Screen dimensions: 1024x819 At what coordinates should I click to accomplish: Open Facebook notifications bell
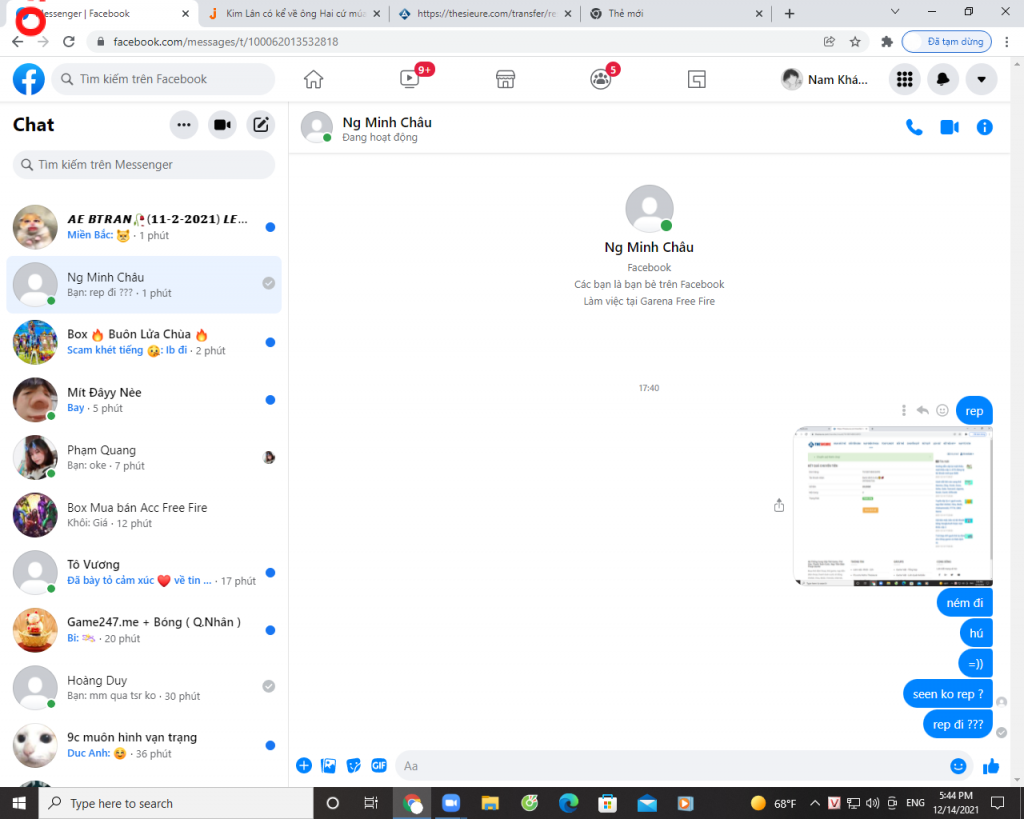coord(943,79)
